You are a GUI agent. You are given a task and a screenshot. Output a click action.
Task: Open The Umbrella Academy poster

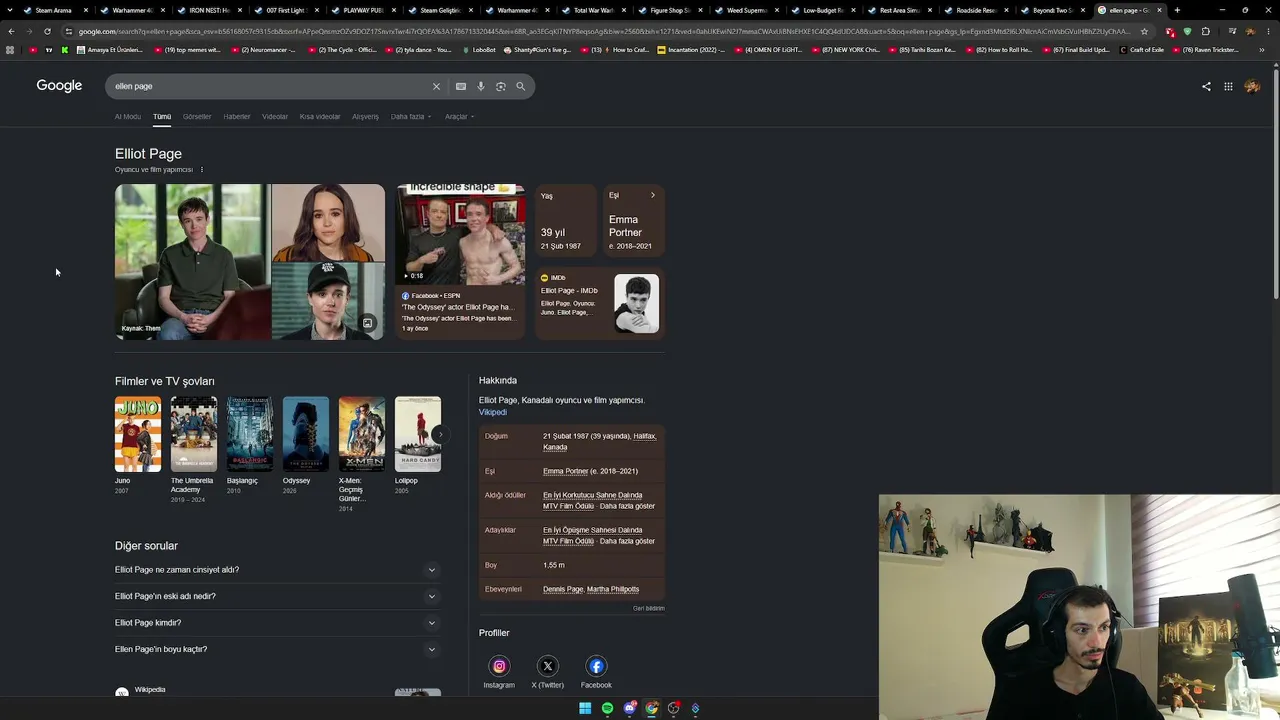coord(194,434)
